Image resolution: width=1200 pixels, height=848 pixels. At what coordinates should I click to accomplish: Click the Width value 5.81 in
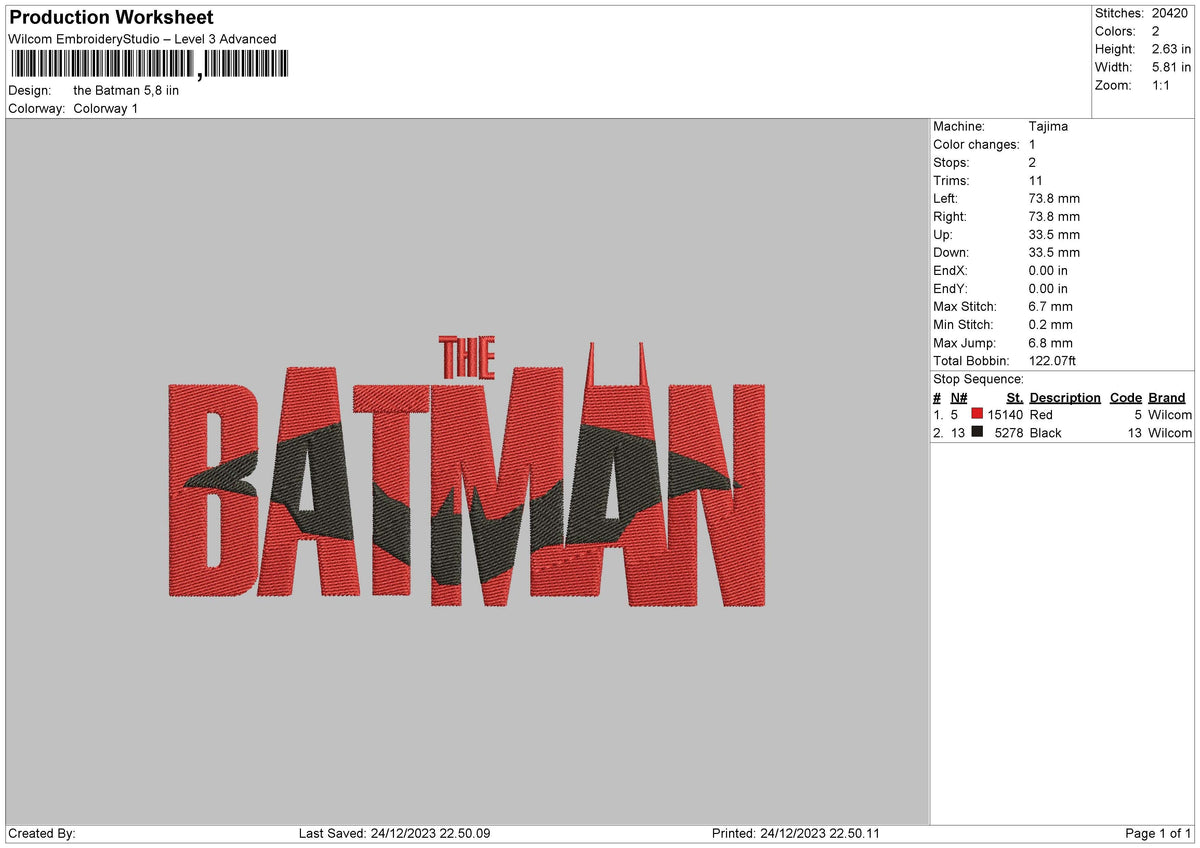tap(1172, 67)
